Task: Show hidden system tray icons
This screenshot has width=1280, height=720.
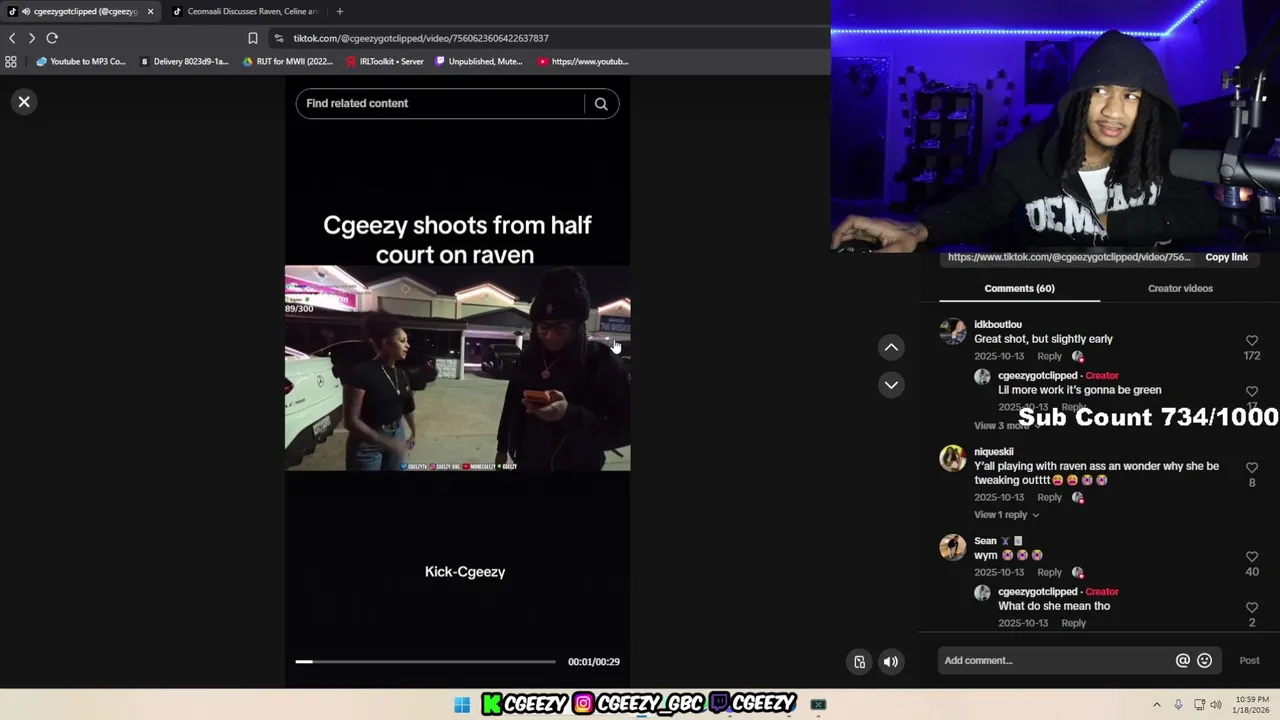Action: pos(1157,705)
